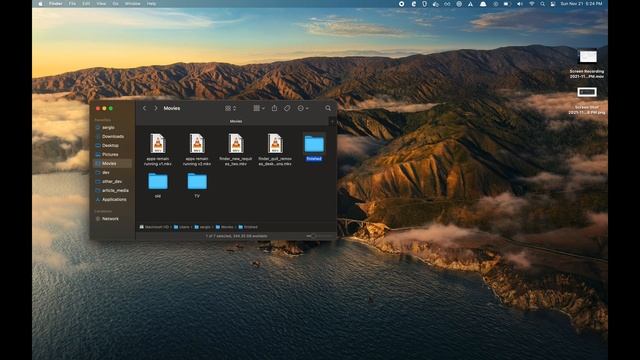Click the recording indicator menu bar icon
The image size is (640, 360).
(x=402, y=4)
